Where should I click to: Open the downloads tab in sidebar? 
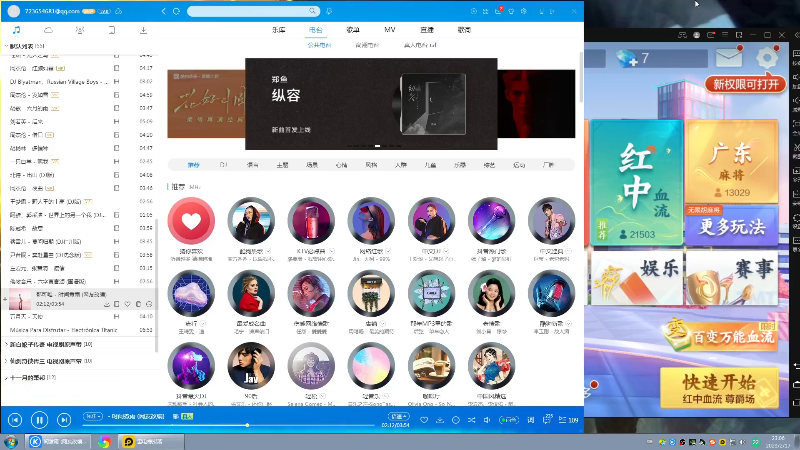pyautogui.click(x=143, y=30)
